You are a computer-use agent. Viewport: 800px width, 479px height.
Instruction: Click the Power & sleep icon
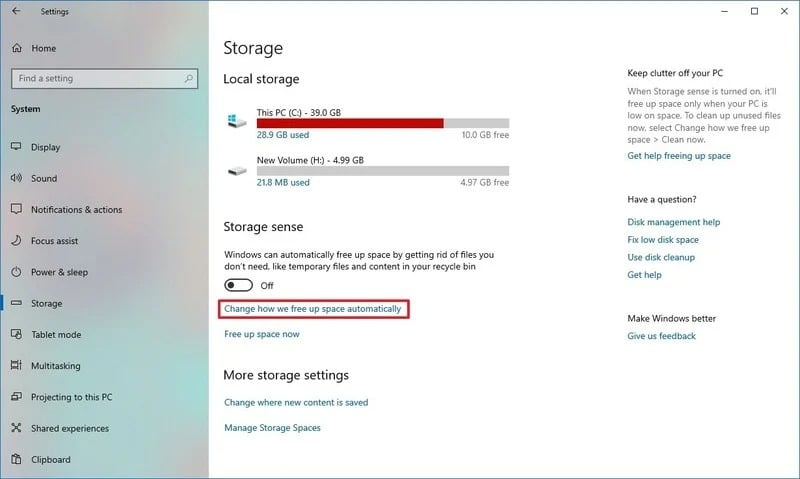coord(16,271)
